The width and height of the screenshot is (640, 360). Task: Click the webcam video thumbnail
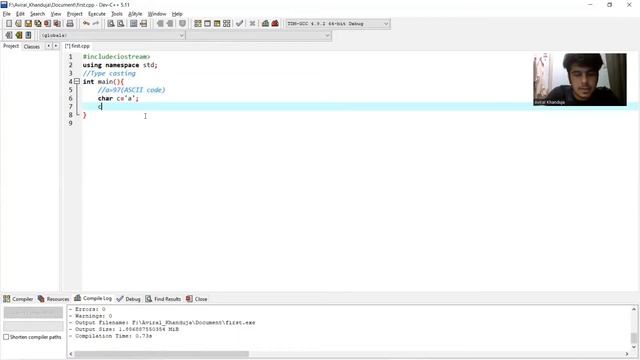tap(580, 80)
